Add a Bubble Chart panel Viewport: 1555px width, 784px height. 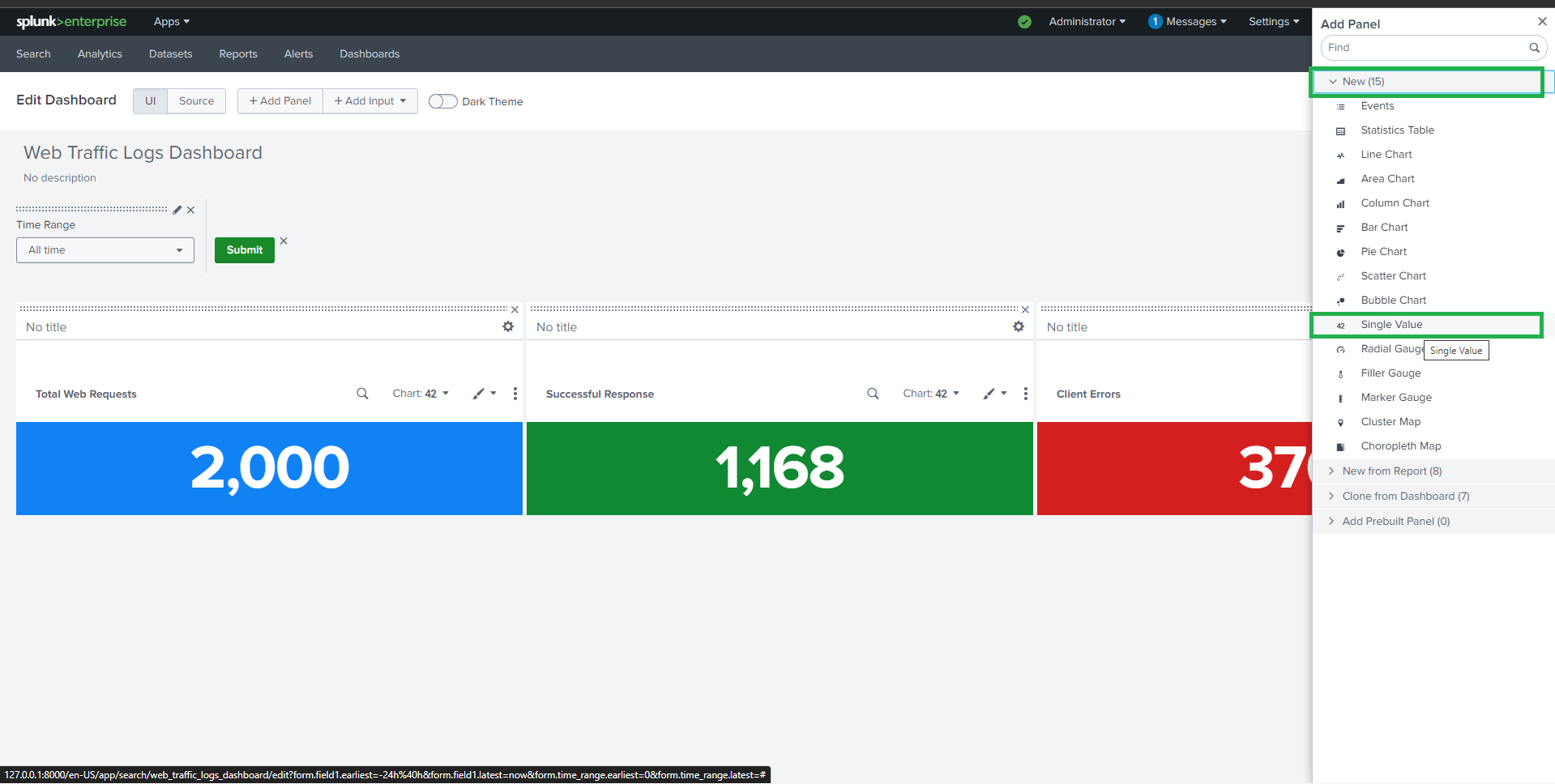(x=1393, y=300)
